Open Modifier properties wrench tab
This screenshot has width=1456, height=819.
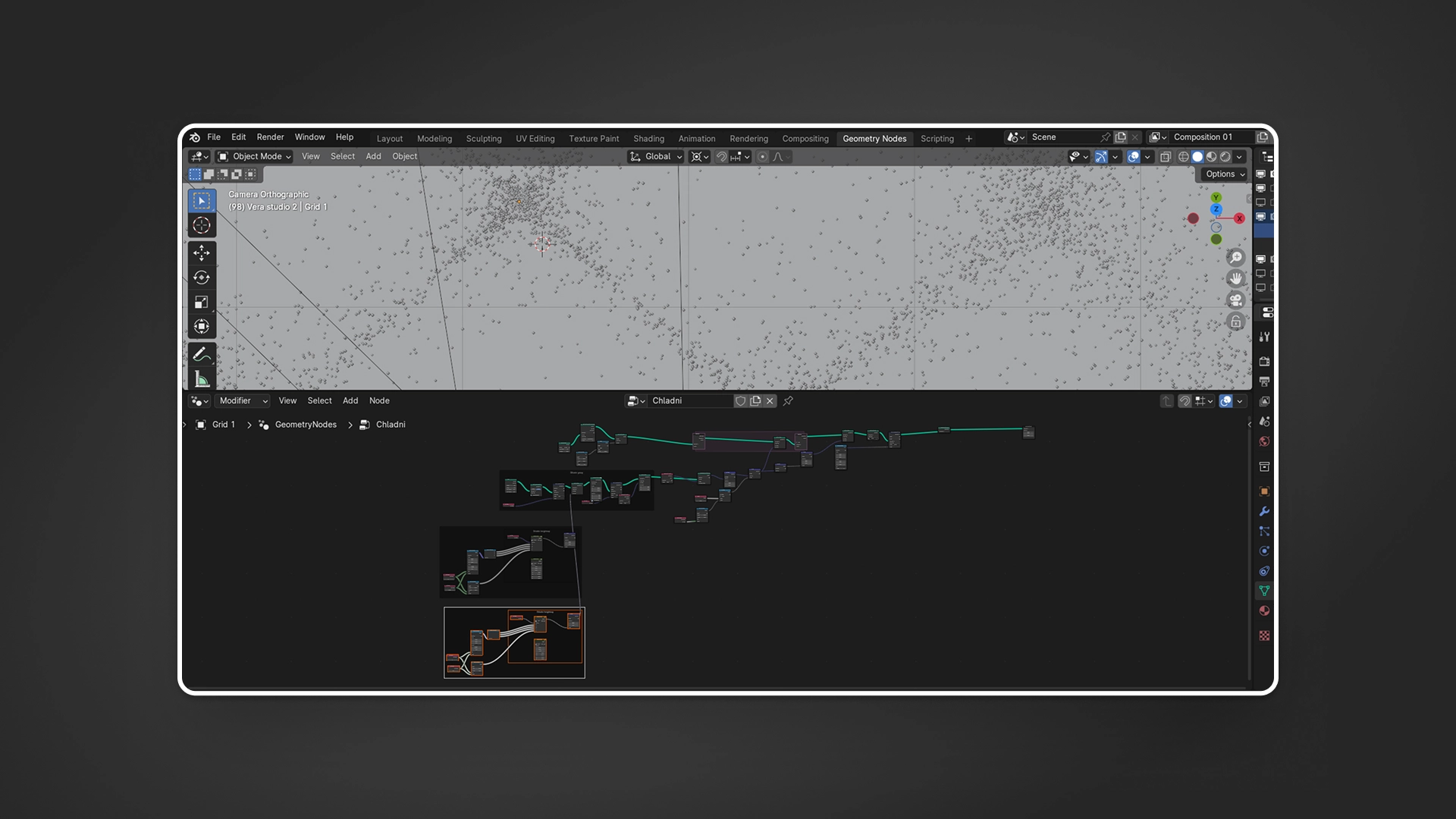(x=1264, y=512)
